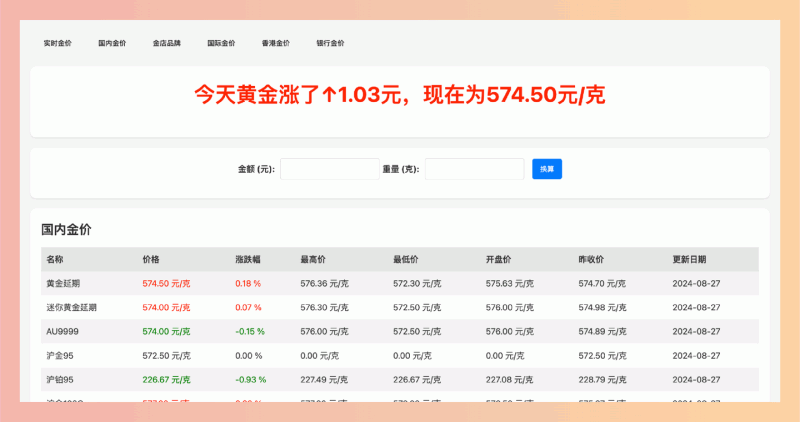Click the red gold price headline
Viewport: 800px width, 422px height.
[x=399, y=95]
